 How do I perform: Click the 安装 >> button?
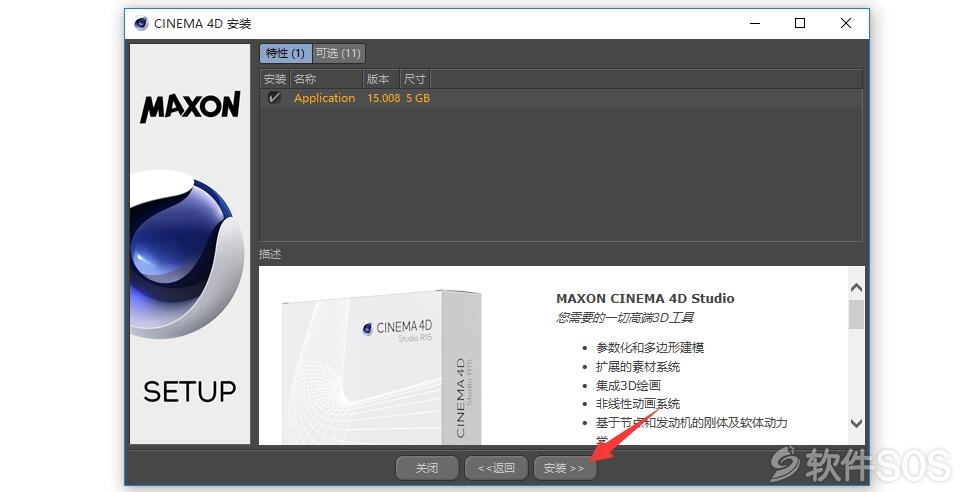564,468
